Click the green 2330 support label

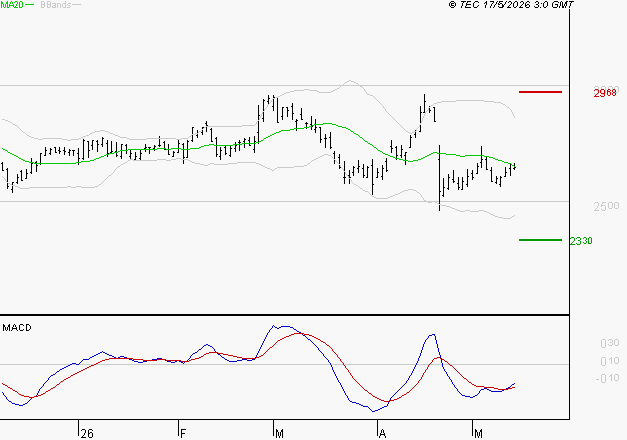point(581,241)
